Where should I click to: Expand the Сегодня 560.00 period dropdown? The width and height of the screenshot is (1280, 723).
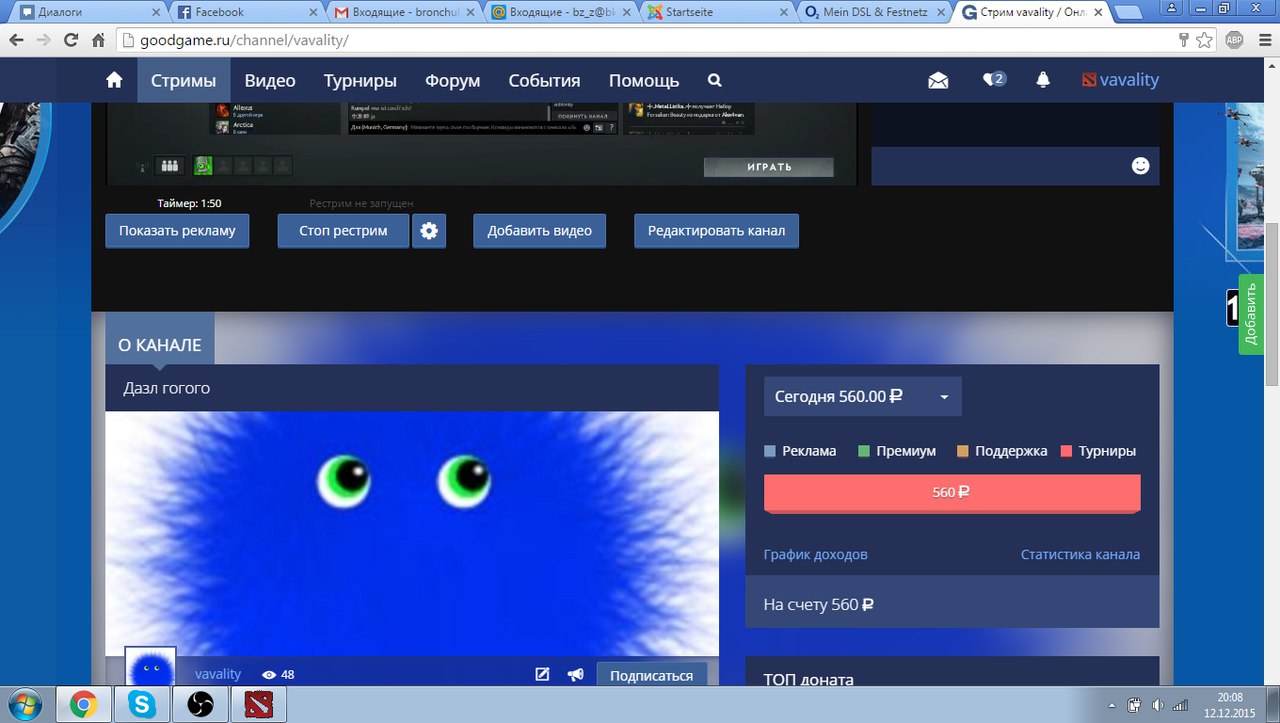coord(863,396)
